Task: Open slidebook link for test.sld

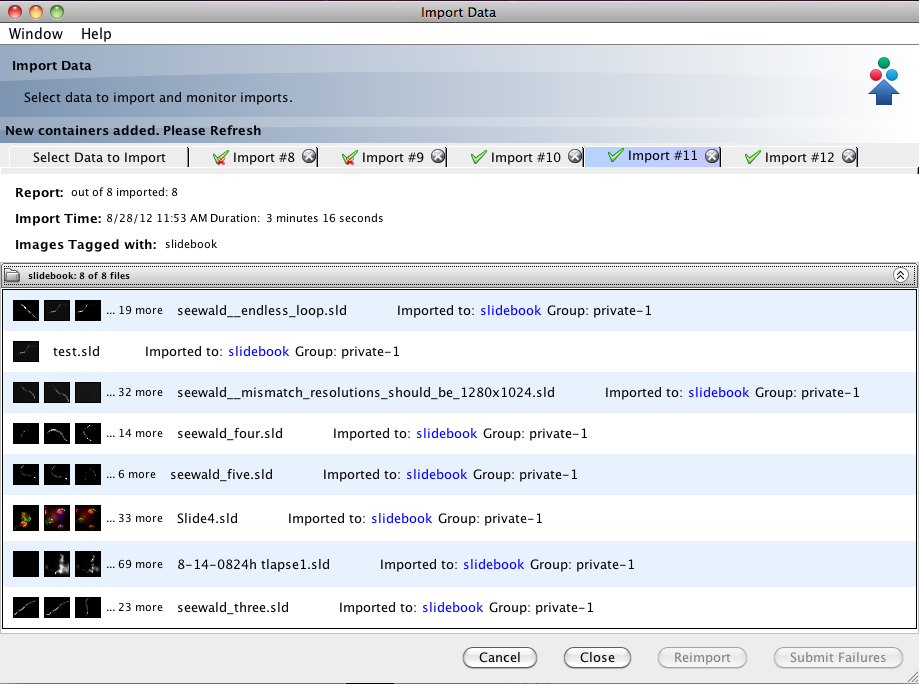Action: tap(258, 351)
